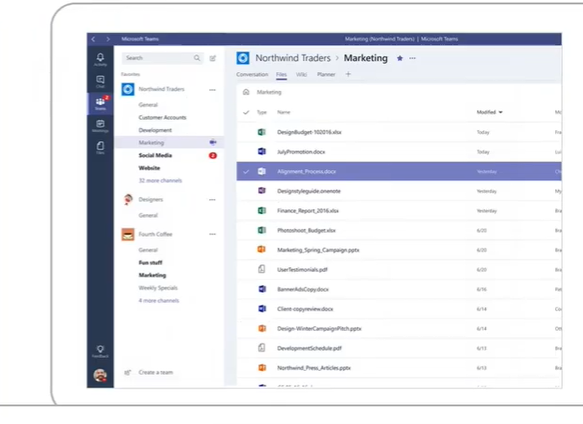Open Fourth Coffee team options ellipsis
Viewport: 583px width, 424px height.
coord(212,234)
